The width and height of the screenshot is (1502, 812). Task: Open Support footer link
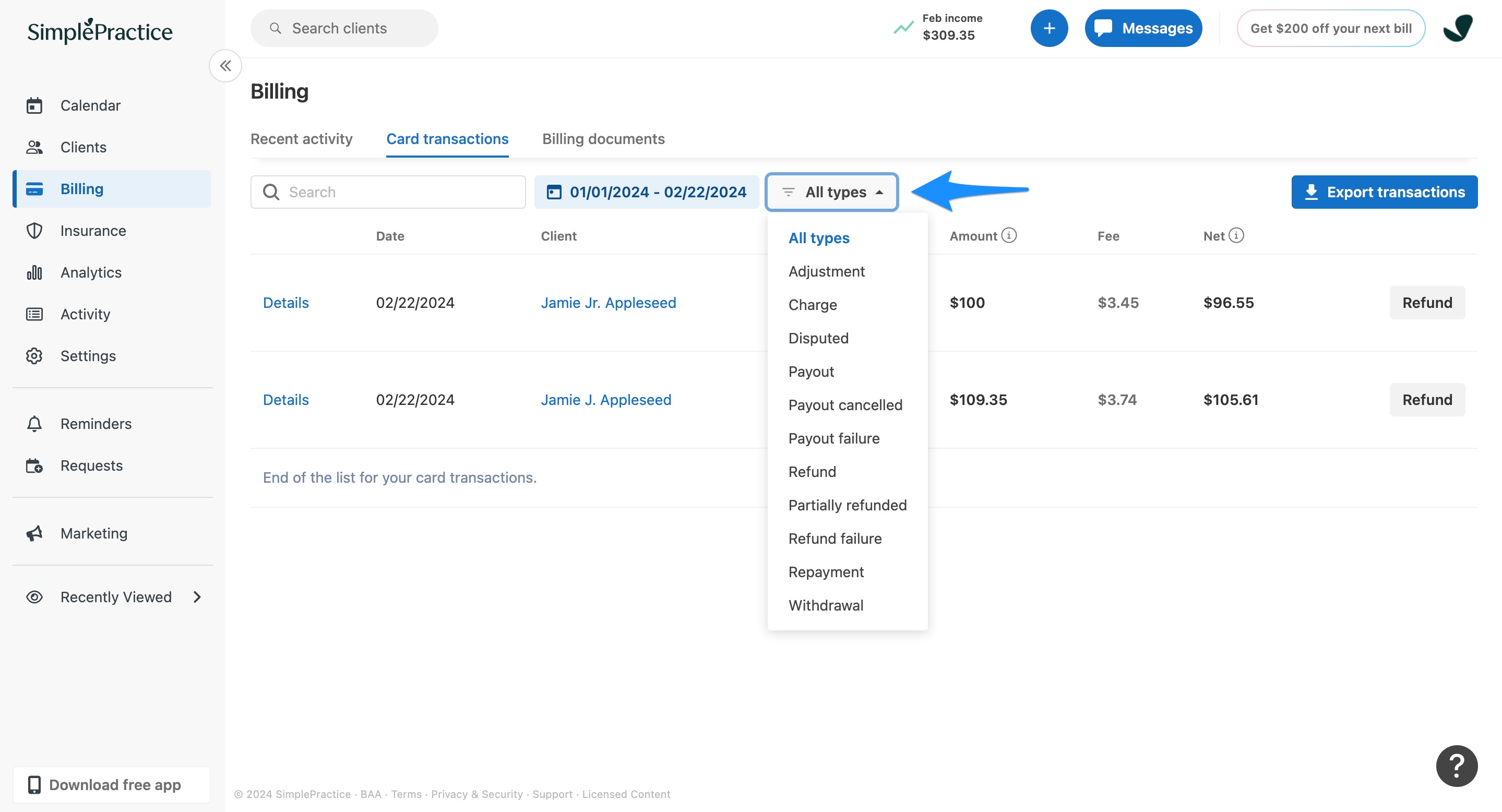[x=552, y=794]
